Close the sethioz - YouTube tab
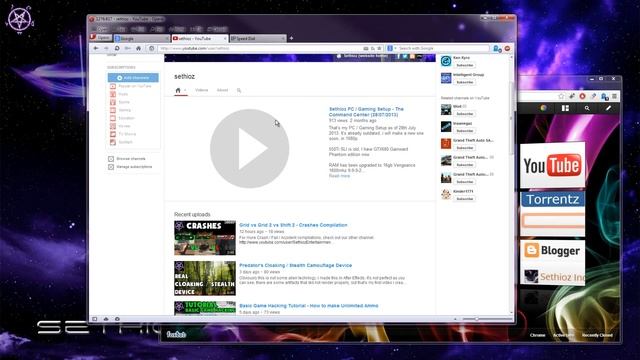The image size is (640, 360). [225, 38]
